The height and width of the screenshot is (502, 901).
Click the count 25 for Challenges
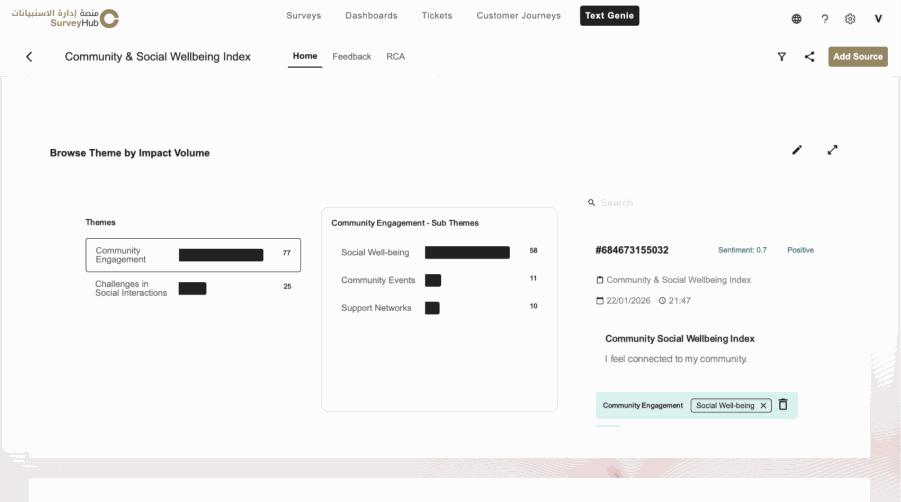click(x=287, y=286)
